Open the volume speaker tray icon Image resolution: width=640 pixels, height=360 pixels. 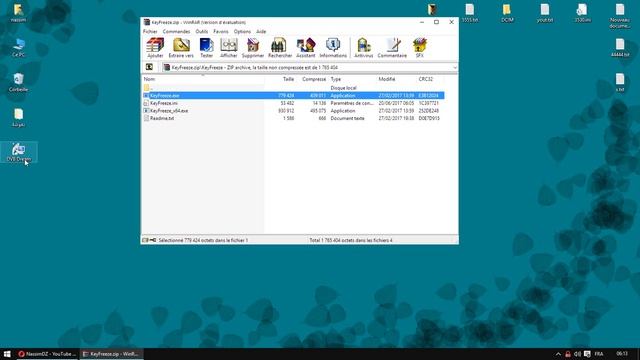577,354
